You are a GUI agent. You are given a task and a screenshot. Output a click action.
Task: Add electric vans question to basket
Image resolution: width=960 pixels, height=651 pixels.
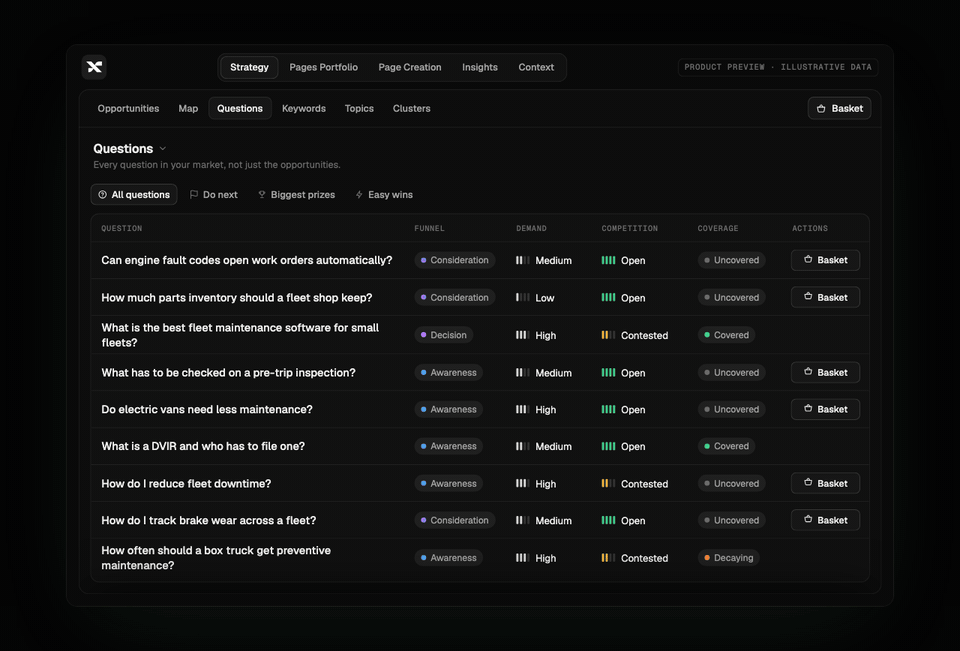coord(825,409)
